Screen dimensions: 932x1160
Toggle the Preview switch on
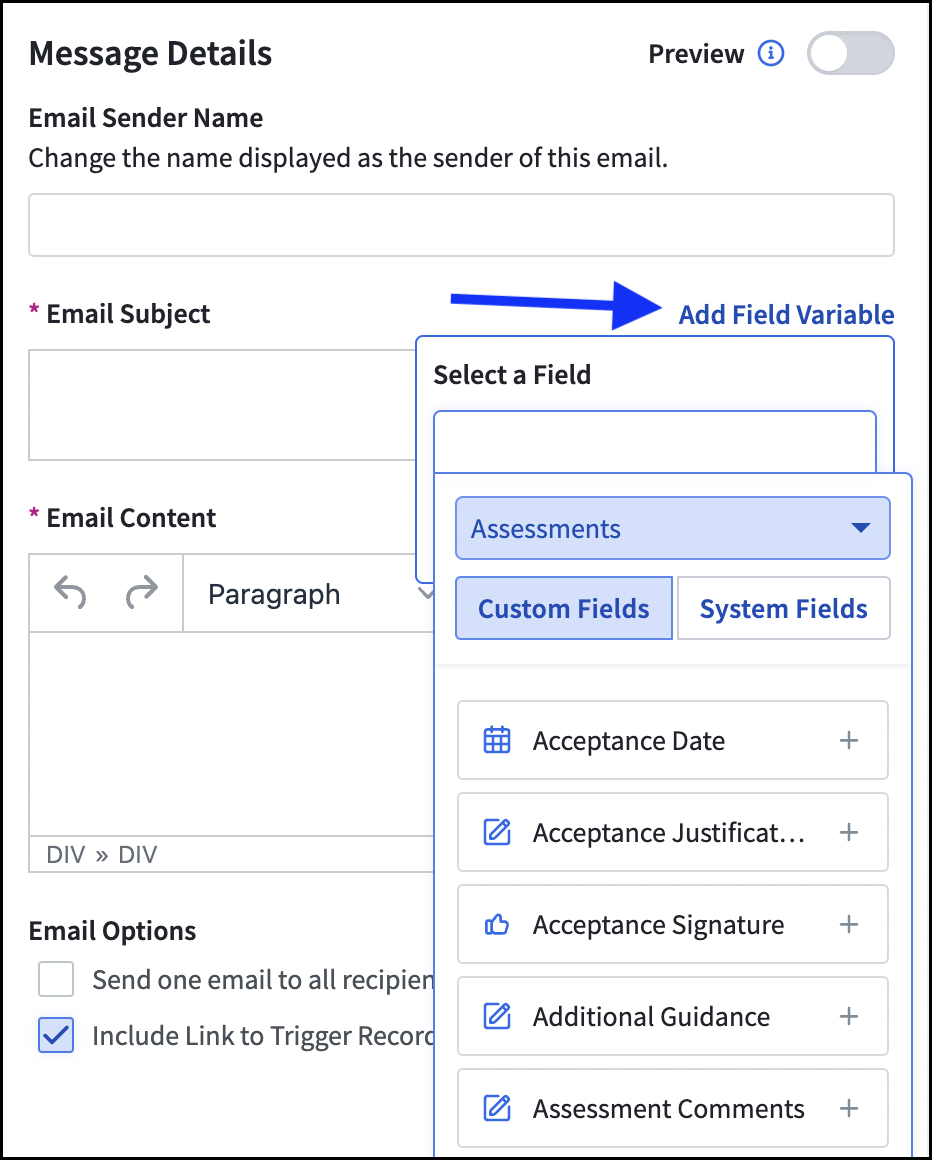click(851, 53)
